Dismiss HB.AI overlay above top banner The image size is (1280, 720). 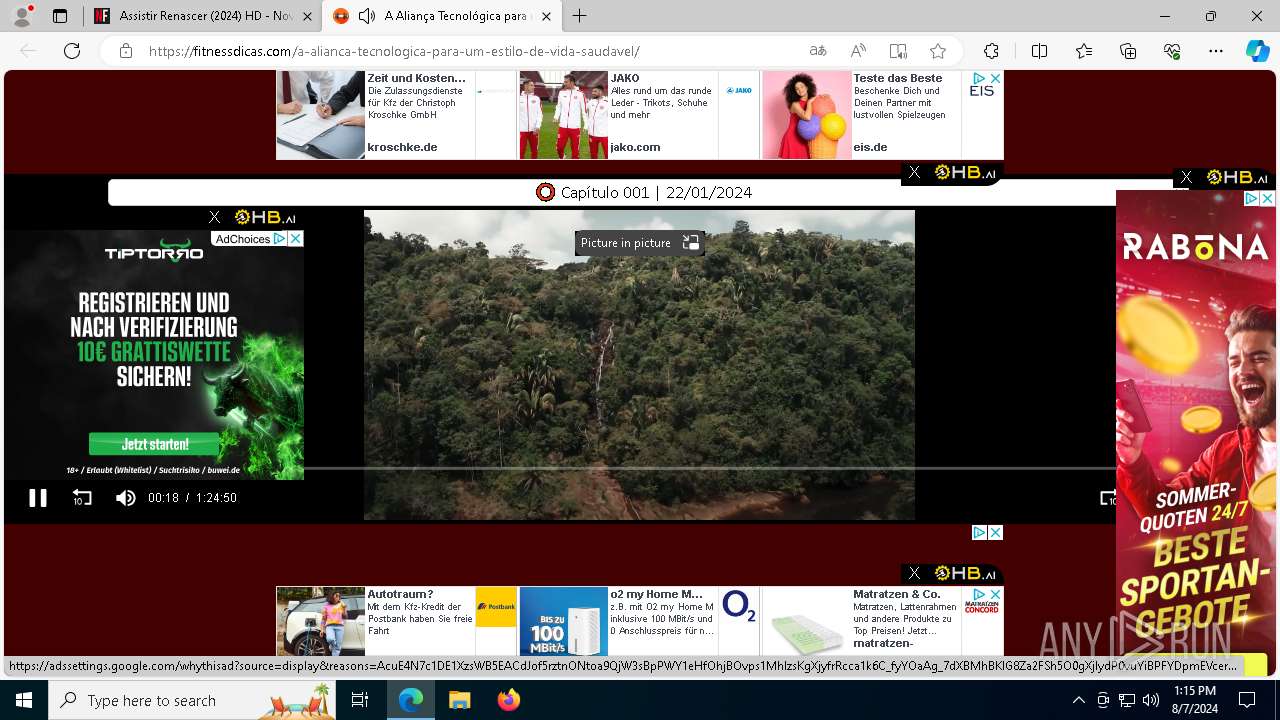pyautogui.click(x=914, y=173)
